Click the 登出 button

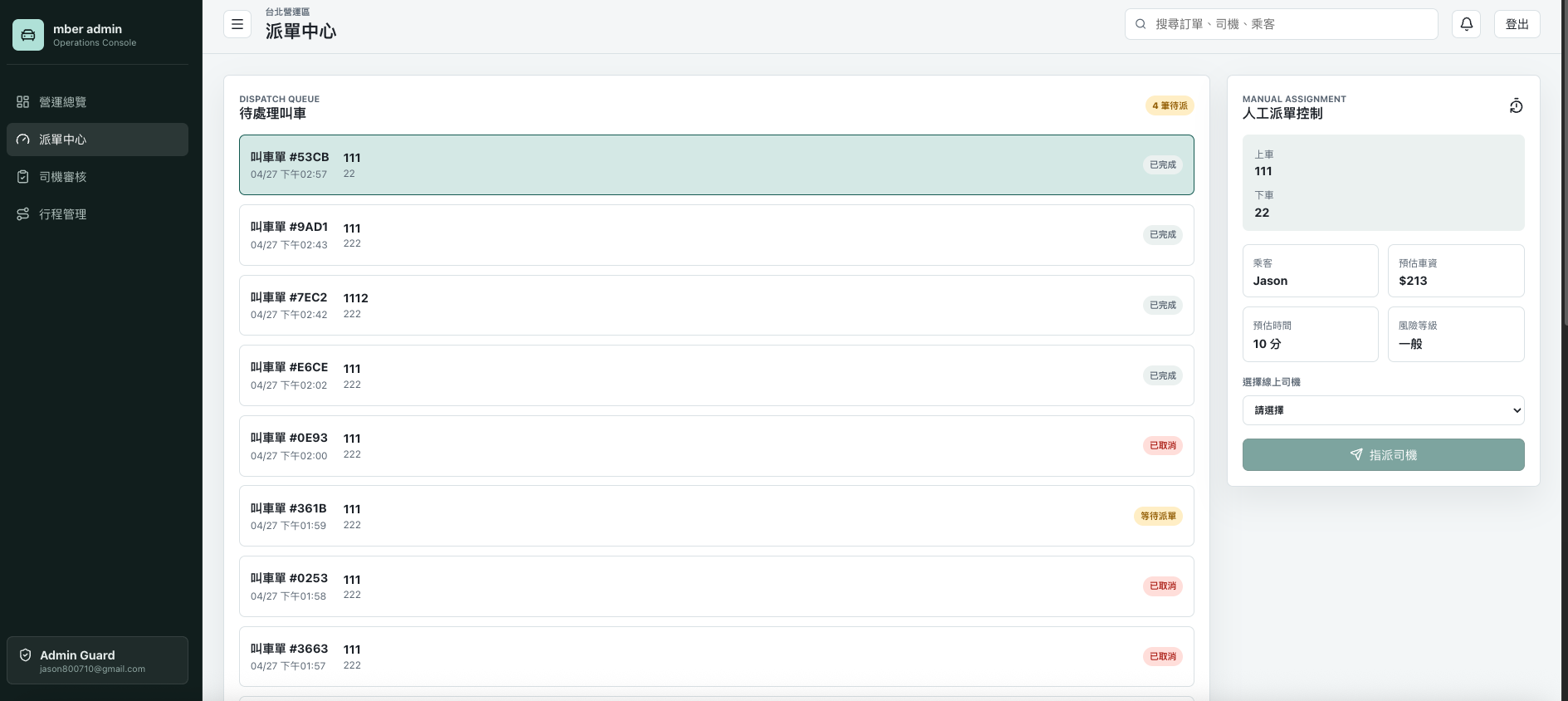(x=1517, y=24)
